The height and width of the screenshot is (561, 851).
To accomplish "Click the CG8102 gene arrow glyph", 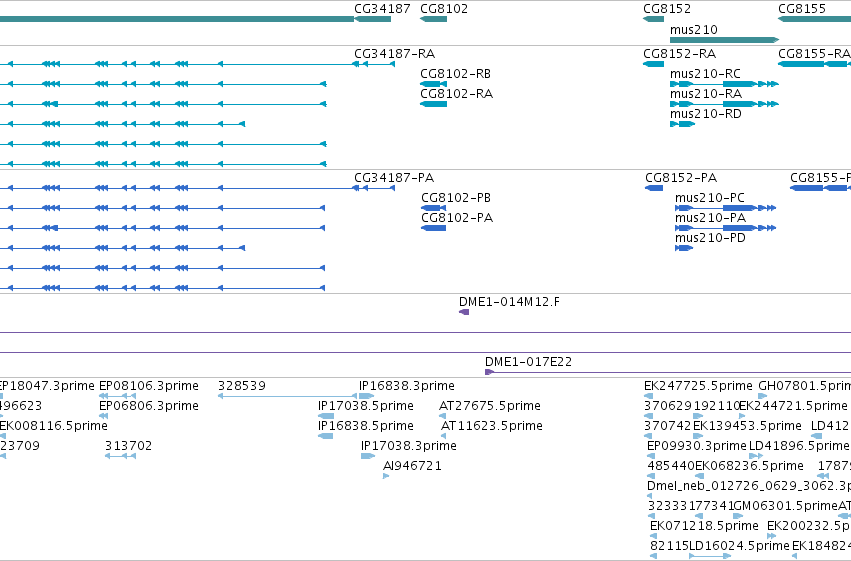I will tap(434, 19).
